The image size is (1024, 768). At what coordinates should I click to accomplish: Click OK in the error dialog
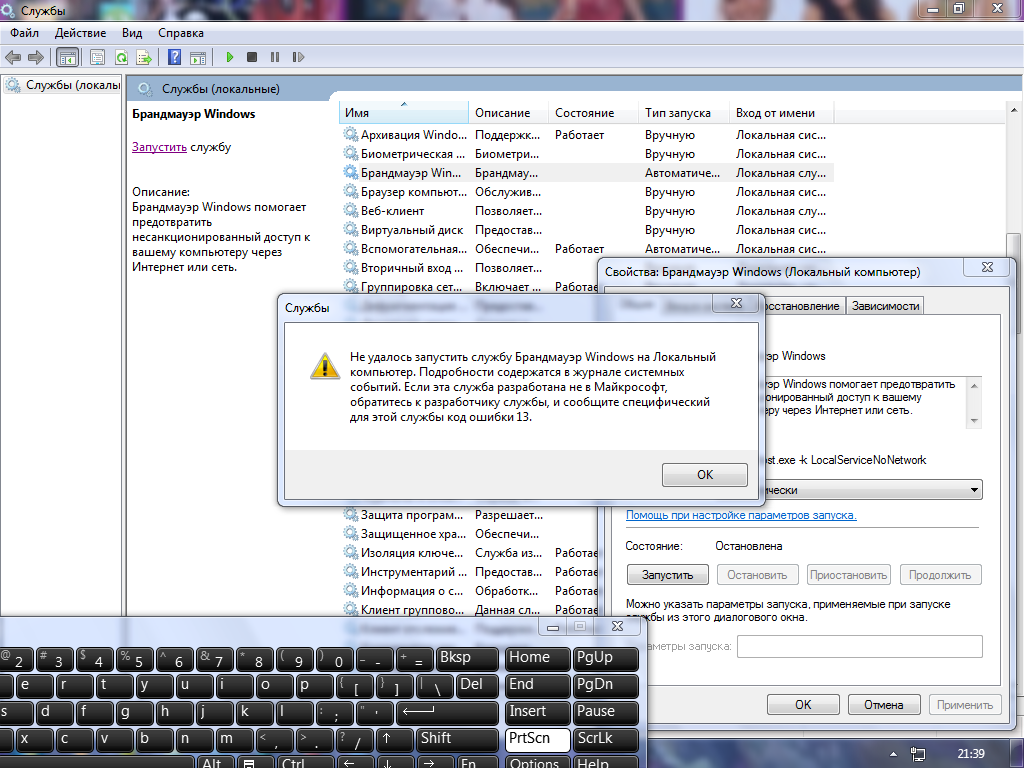pos(705,475)
